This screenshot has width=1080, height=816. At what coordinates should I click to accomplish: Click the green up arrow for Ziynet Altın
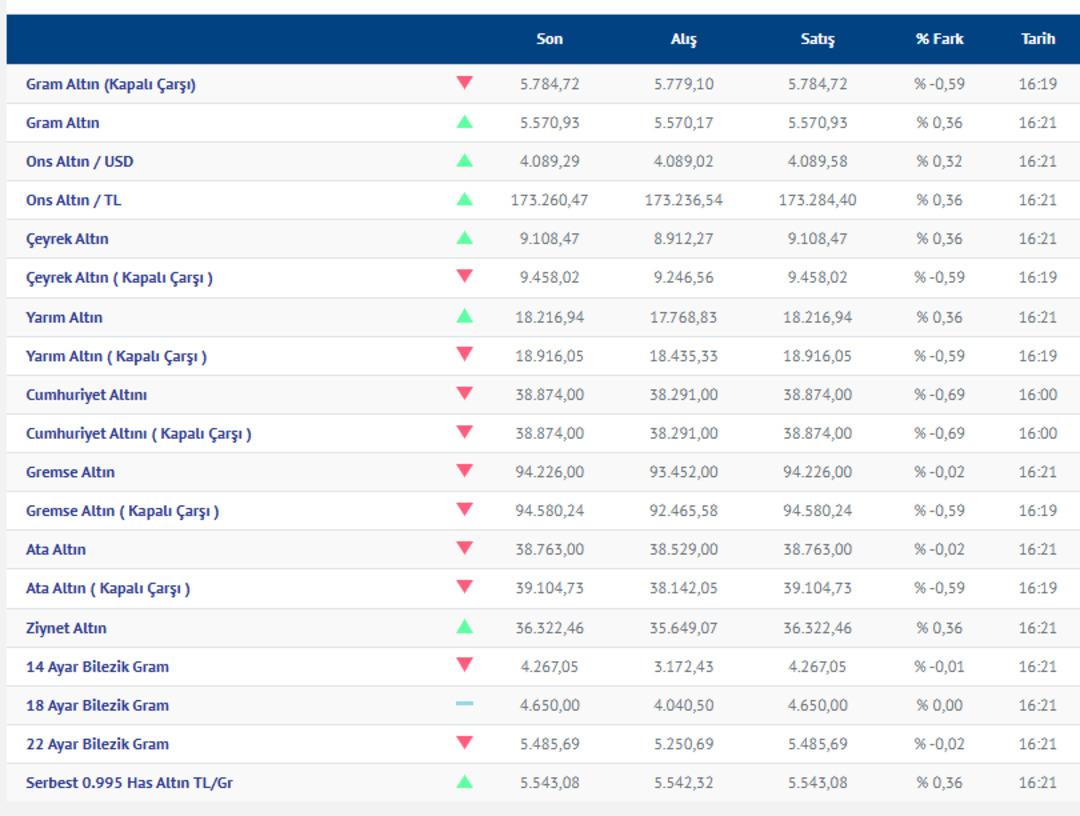(464, 627)
